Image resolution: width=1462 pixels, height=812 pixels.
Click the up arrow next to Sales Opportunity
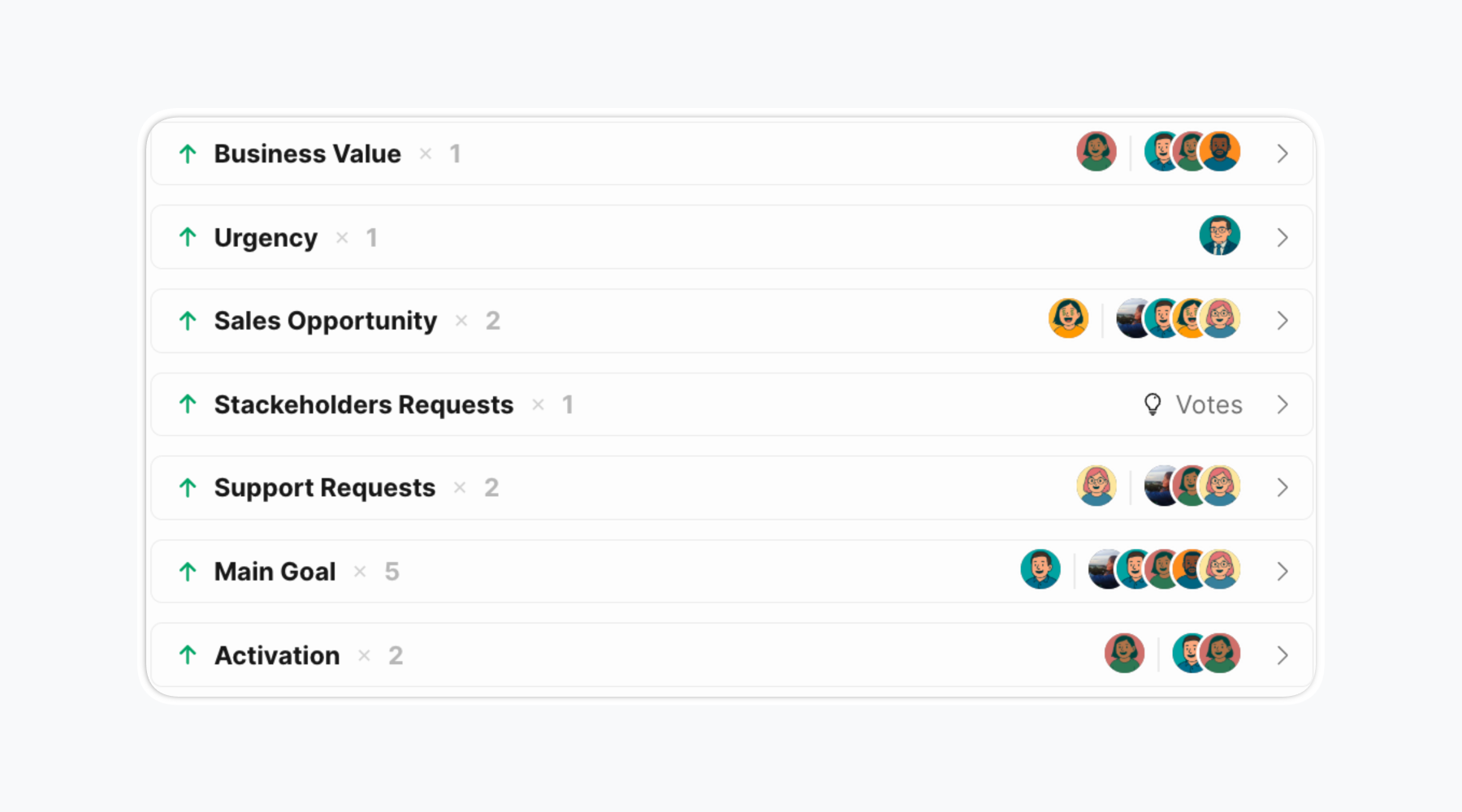[188, 321]
